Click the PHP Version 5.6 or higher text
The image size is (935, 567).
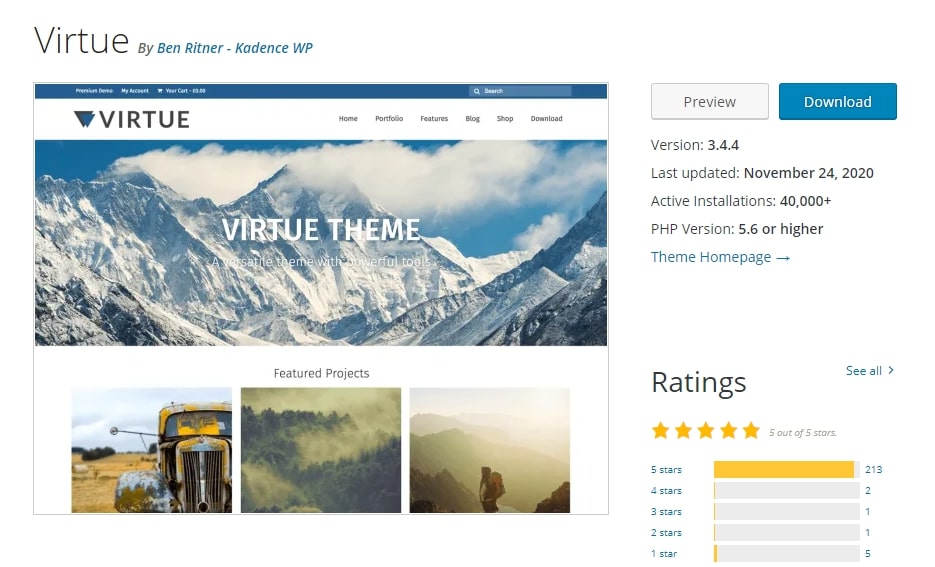coord(737,229)
